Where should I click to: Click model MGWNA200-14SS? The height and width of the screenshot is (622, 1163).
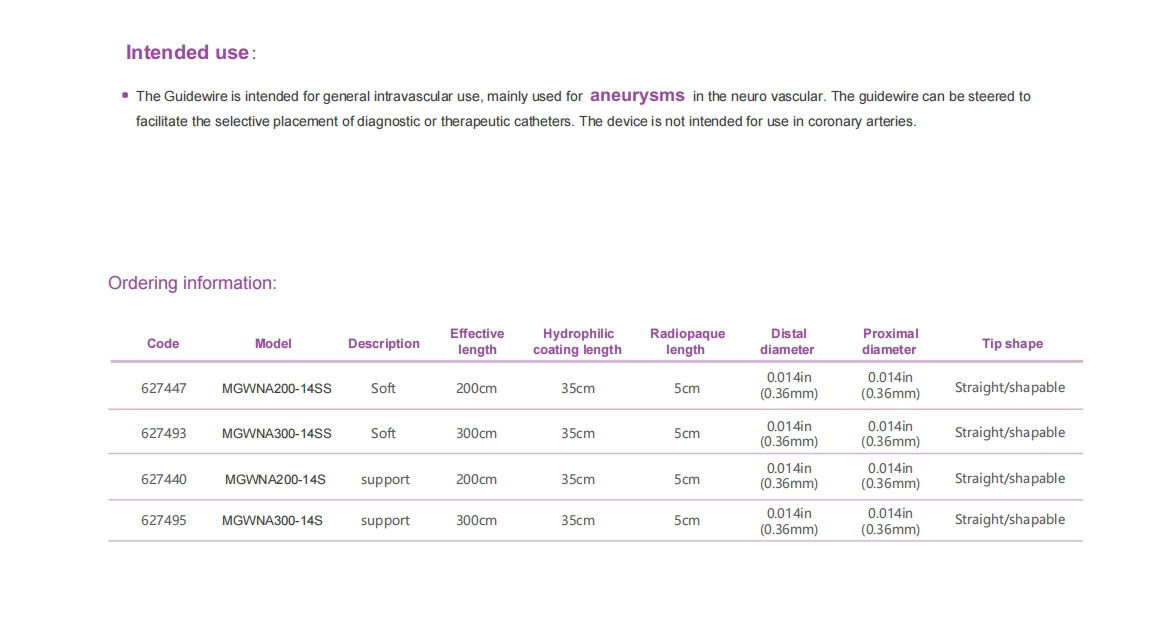[x=277, y=388]
